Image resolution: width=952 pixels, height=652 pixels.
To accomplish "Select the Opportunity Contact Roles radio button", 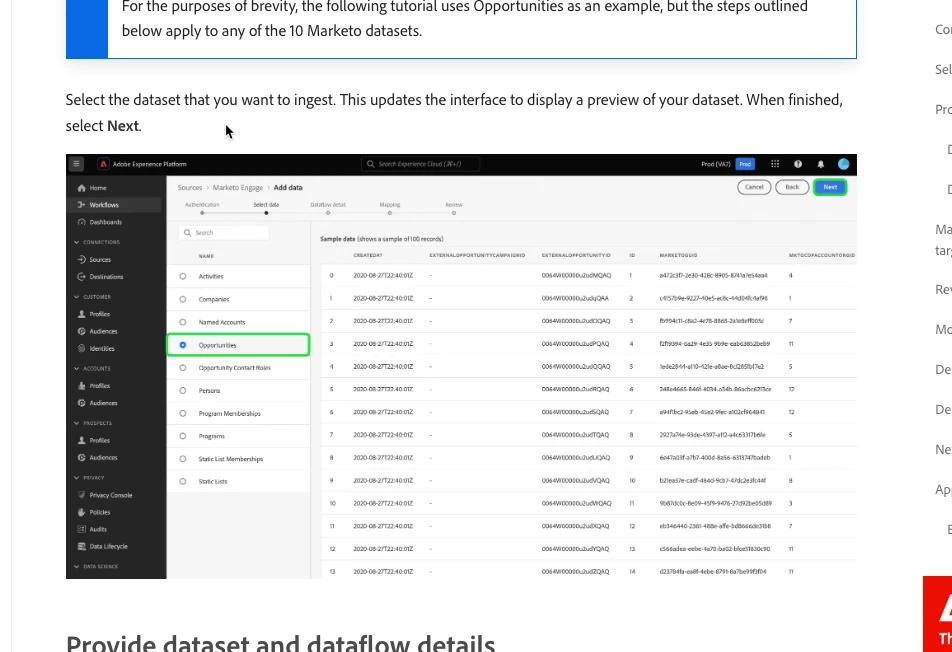I will (183, 368).
